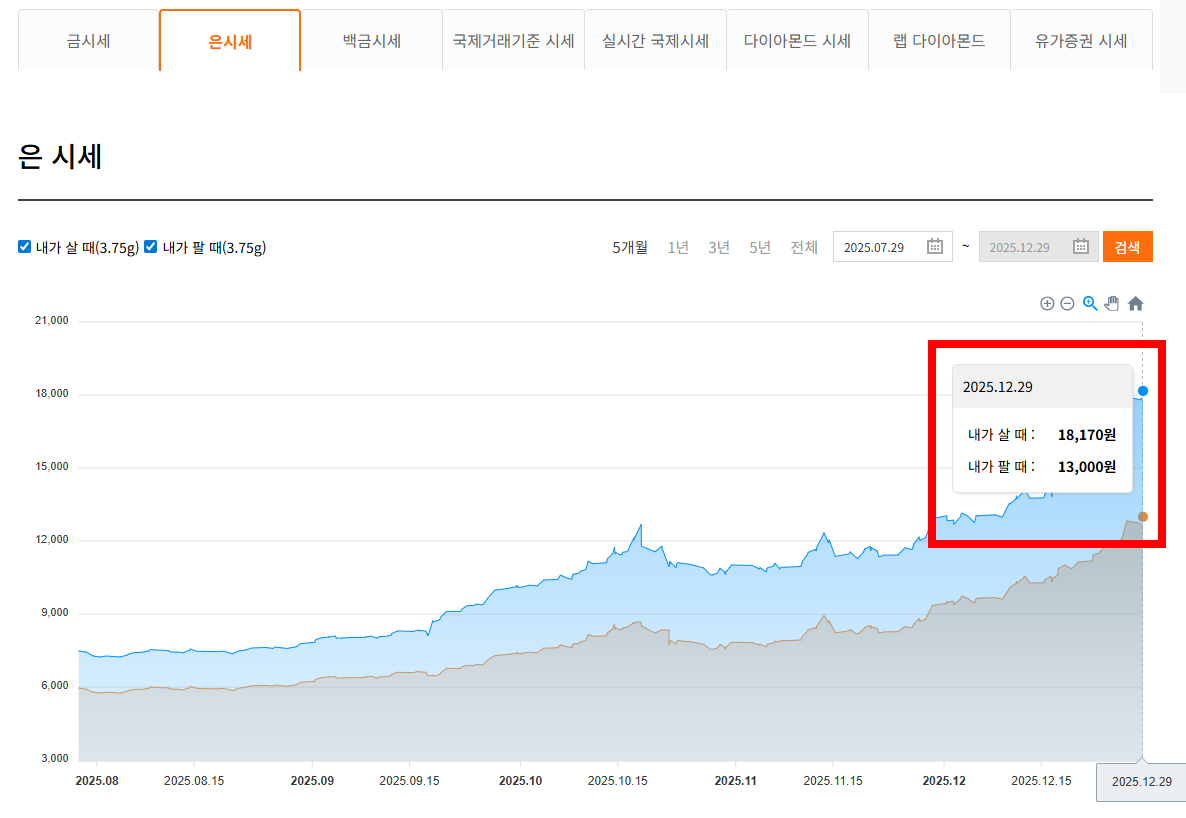
Task: Activate the hand pan tool
Action: pos(1111,303)
